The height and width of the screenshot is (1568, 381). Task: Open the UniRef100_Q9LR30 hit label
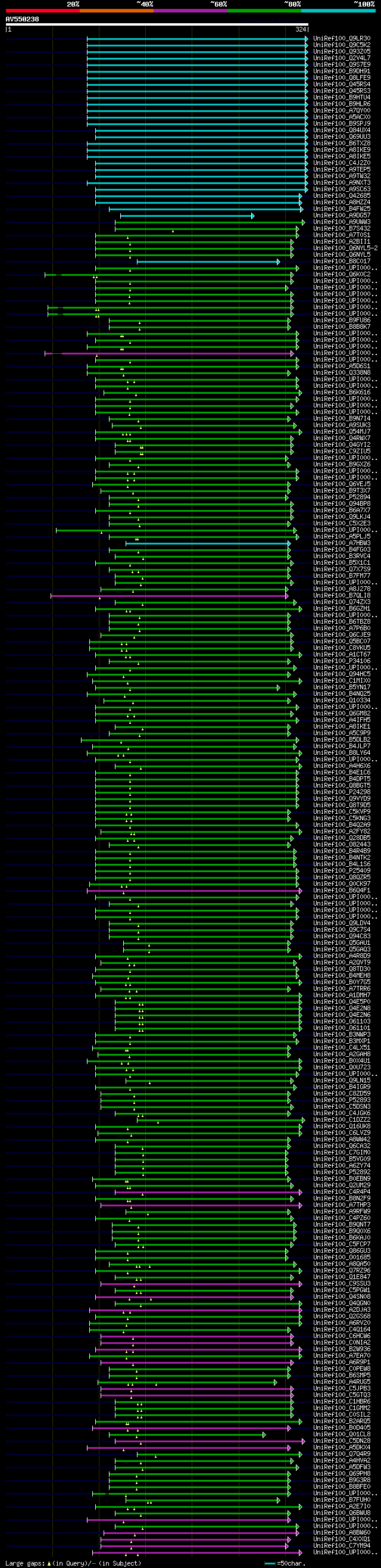point(342,38)
